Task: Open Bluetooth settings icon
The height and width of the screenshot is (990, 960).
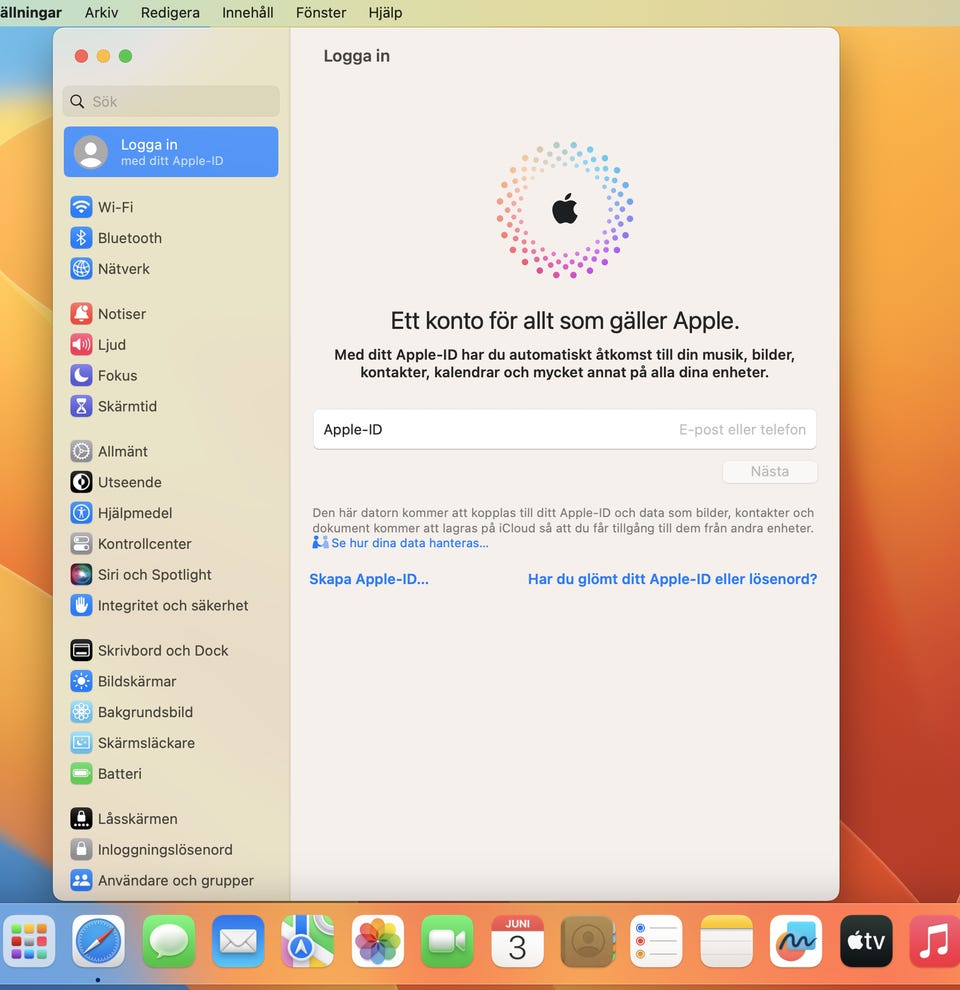Action: [x=81, y=238]
